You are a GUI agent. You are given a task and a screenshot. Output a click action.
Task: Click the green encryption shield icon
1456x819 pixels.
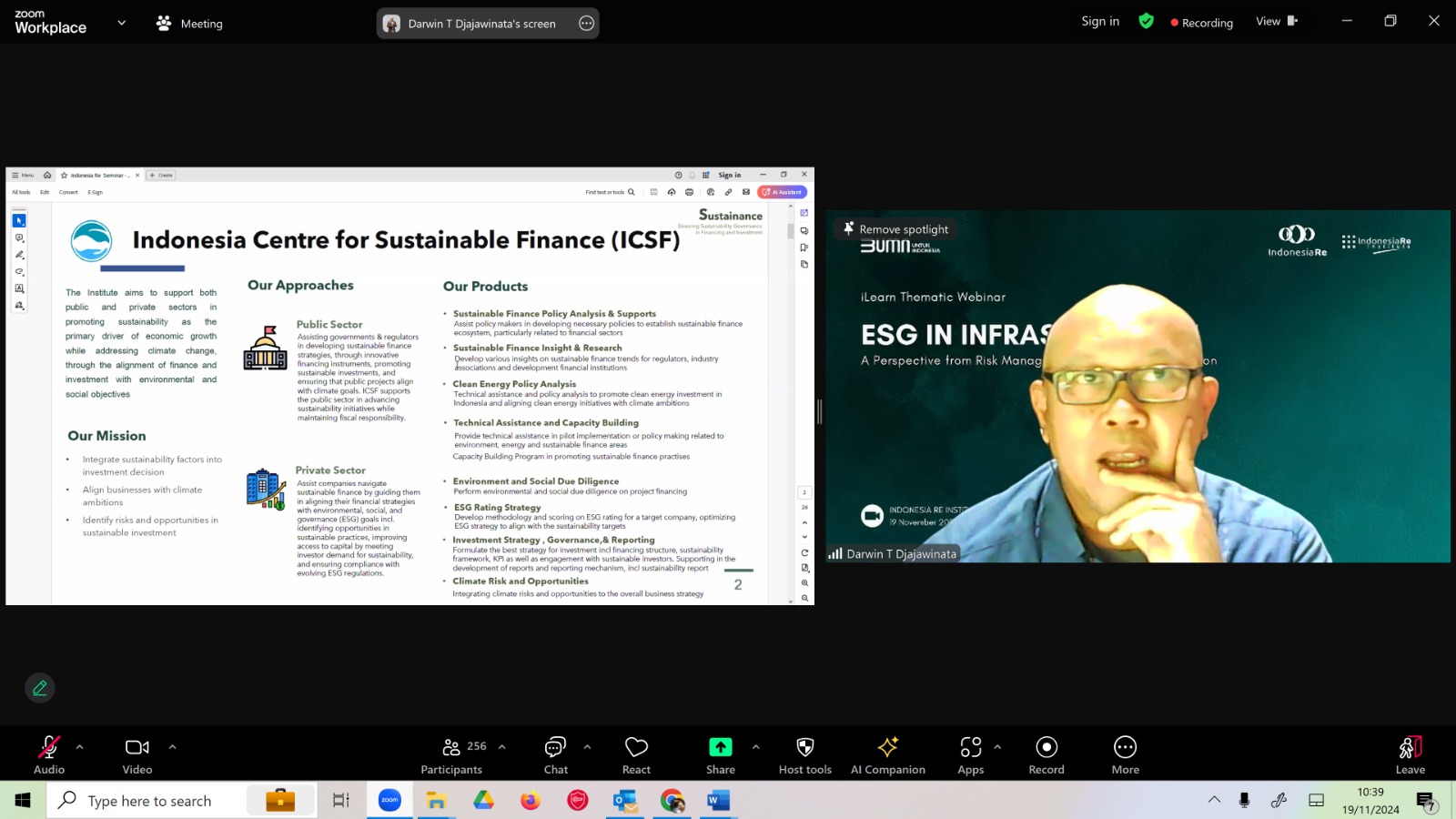tap(1147, 21)
